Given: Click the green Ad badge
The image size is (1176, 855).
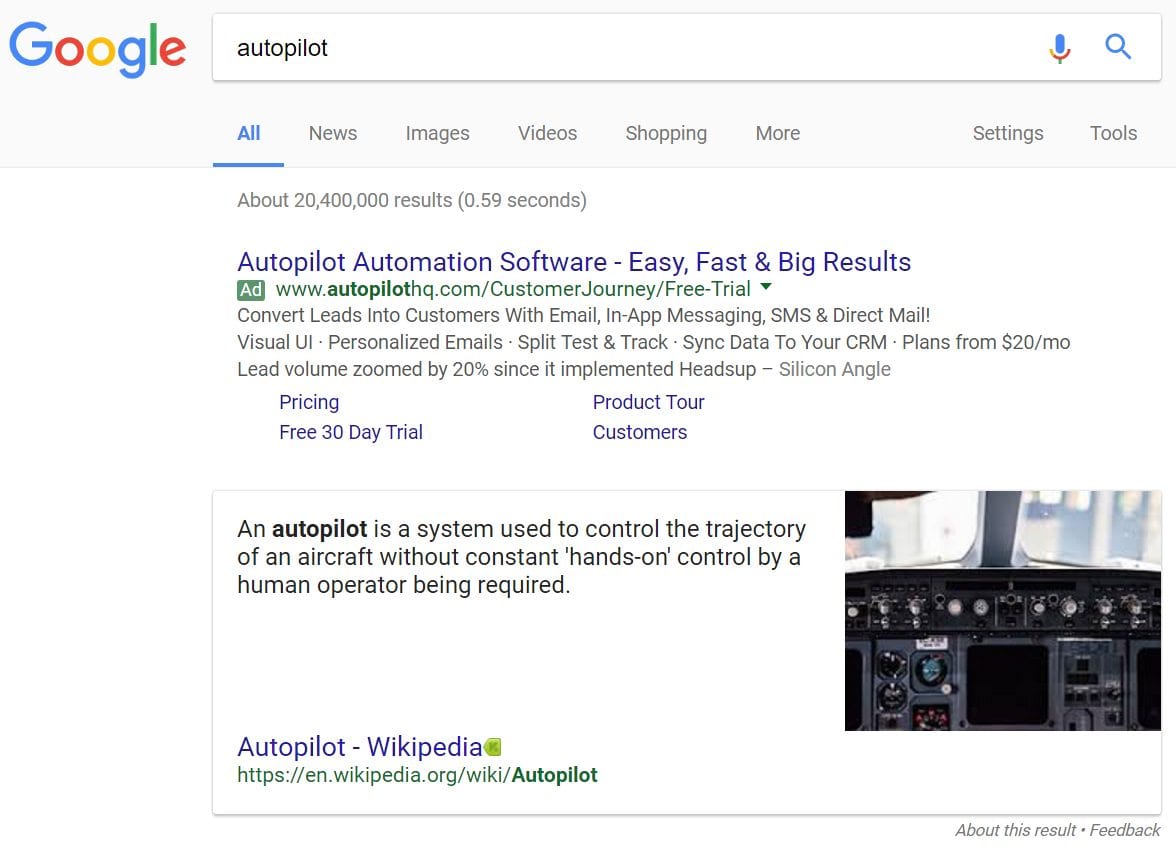Looking at the screenshot, I should [250, 290].
